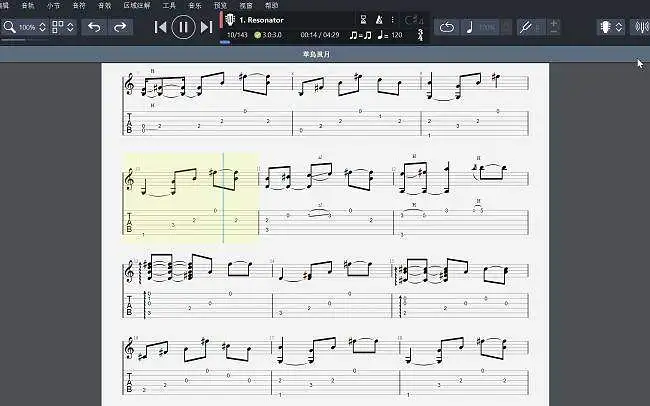650x406 pixels.
Task: Click the triplet feel eighth-note setting
Action: click(x=361, y=35)
